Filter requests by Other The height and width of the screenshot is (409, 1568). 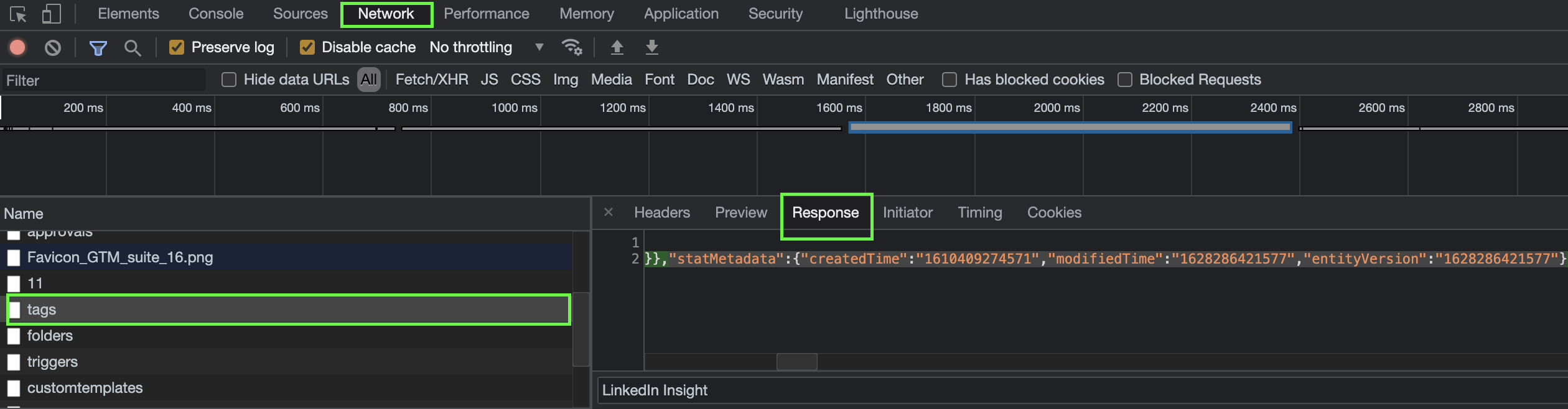(905, 80)
